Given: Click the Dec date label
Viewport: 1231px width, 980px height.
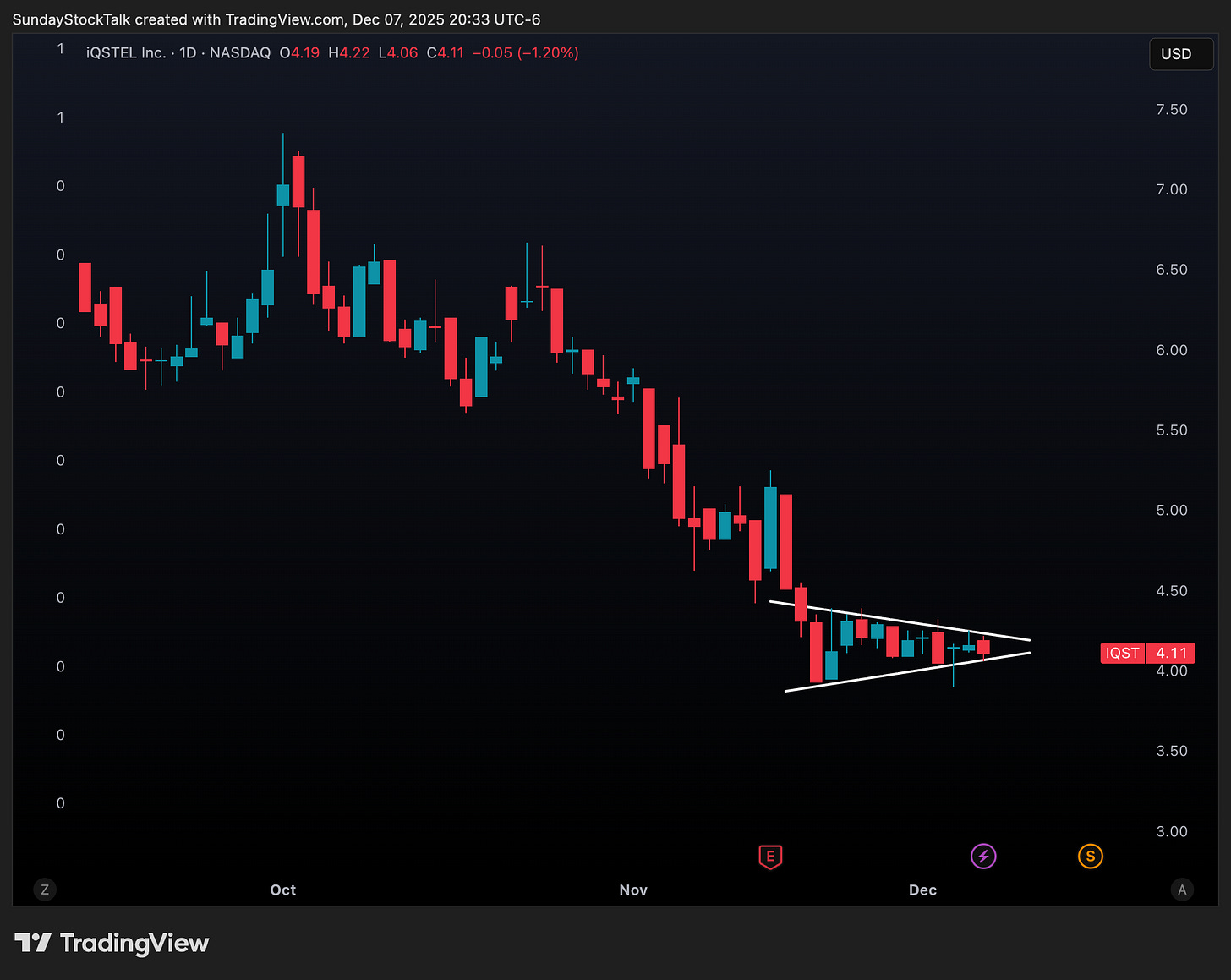Looking at the screenshot, I should 922,890.
